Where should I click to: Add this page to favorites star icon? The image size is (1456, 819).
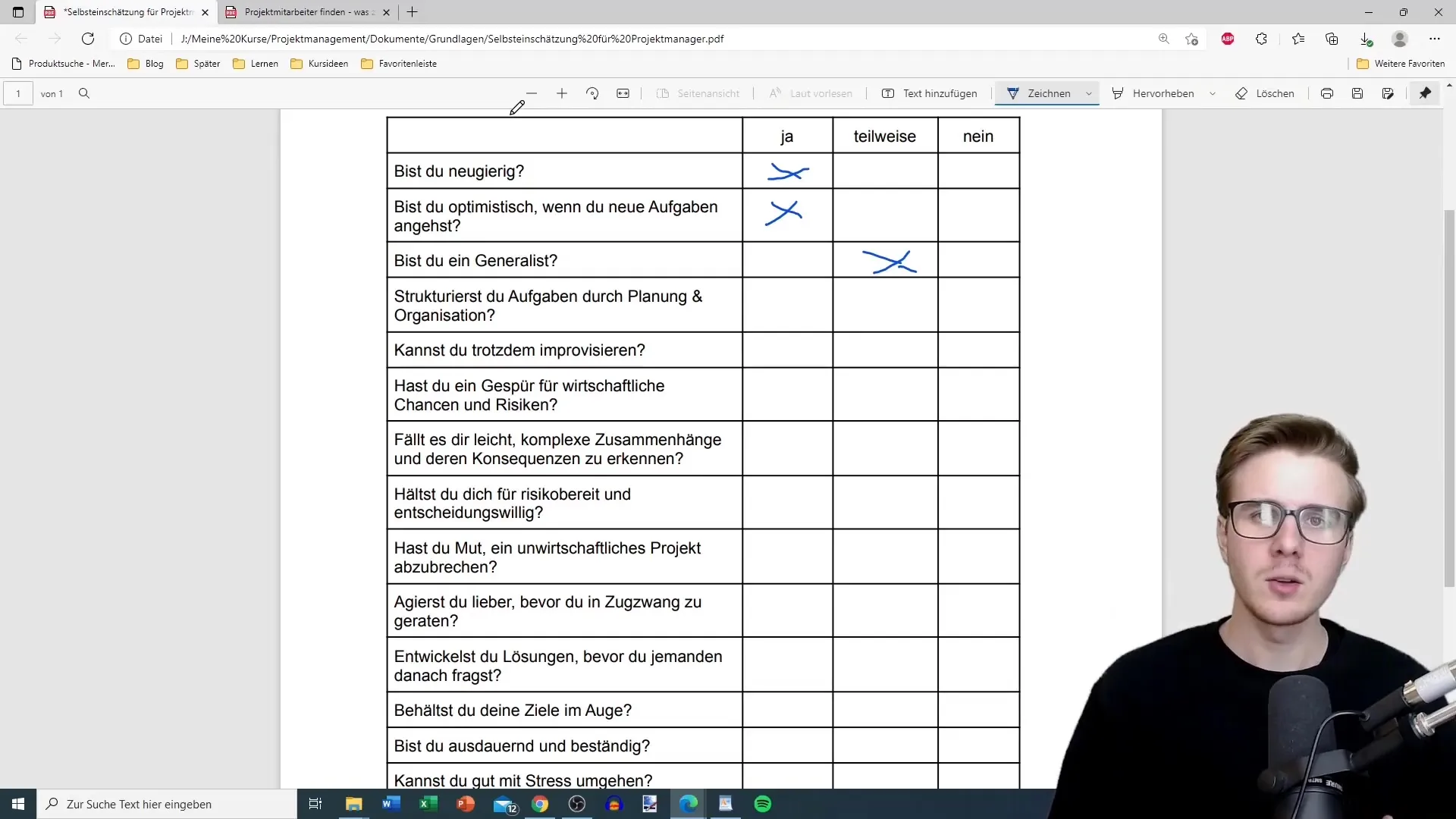pos(1192,39)
